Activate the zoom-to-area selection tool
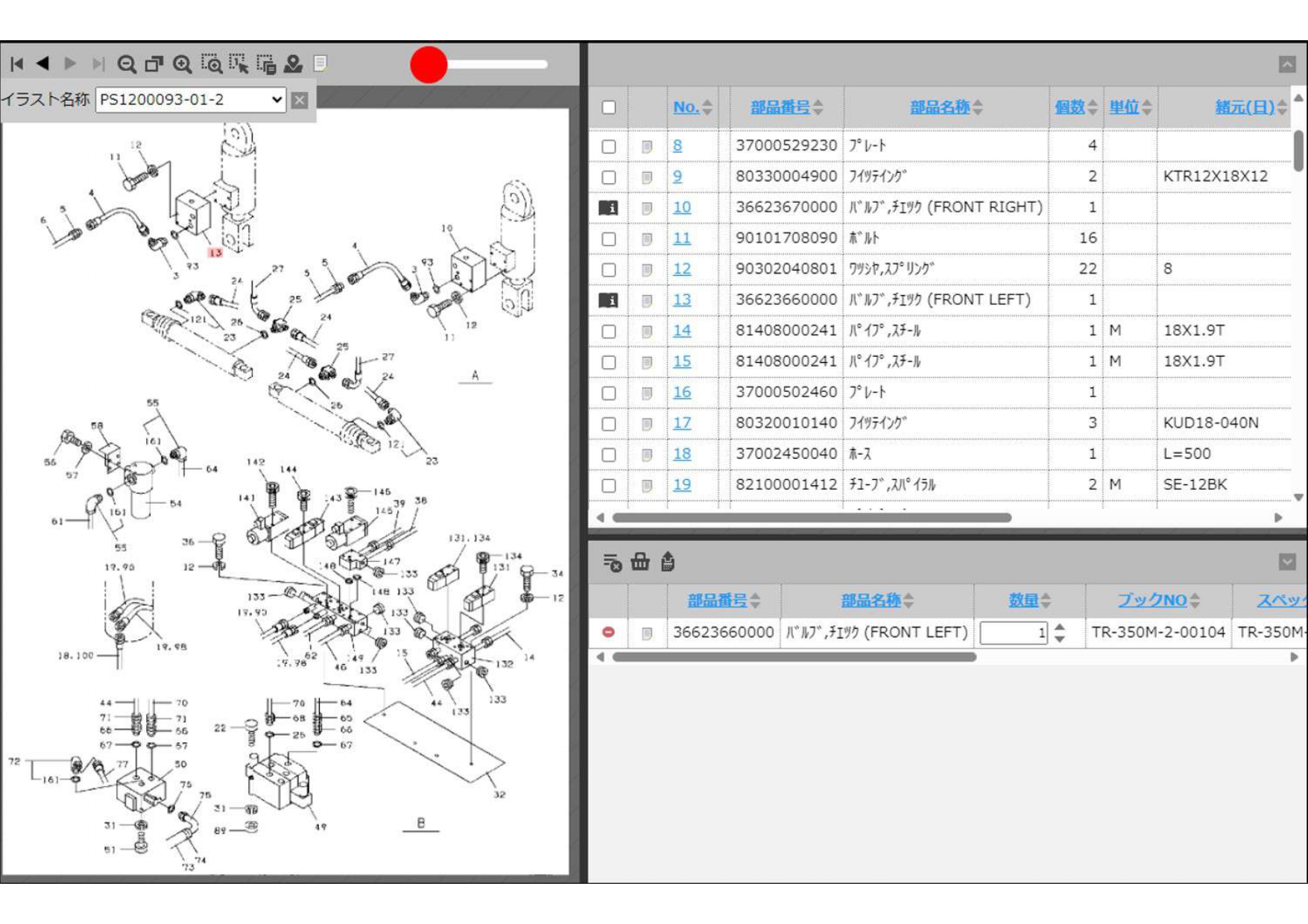The height and width of the screenshot is (924, 1308). [x=212, y=64]
